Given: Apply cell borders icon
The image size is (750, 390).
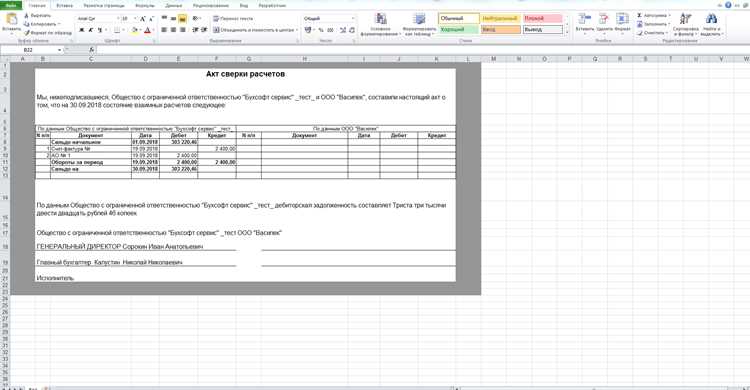Looking at the screenshot, I should click(116, 30).
